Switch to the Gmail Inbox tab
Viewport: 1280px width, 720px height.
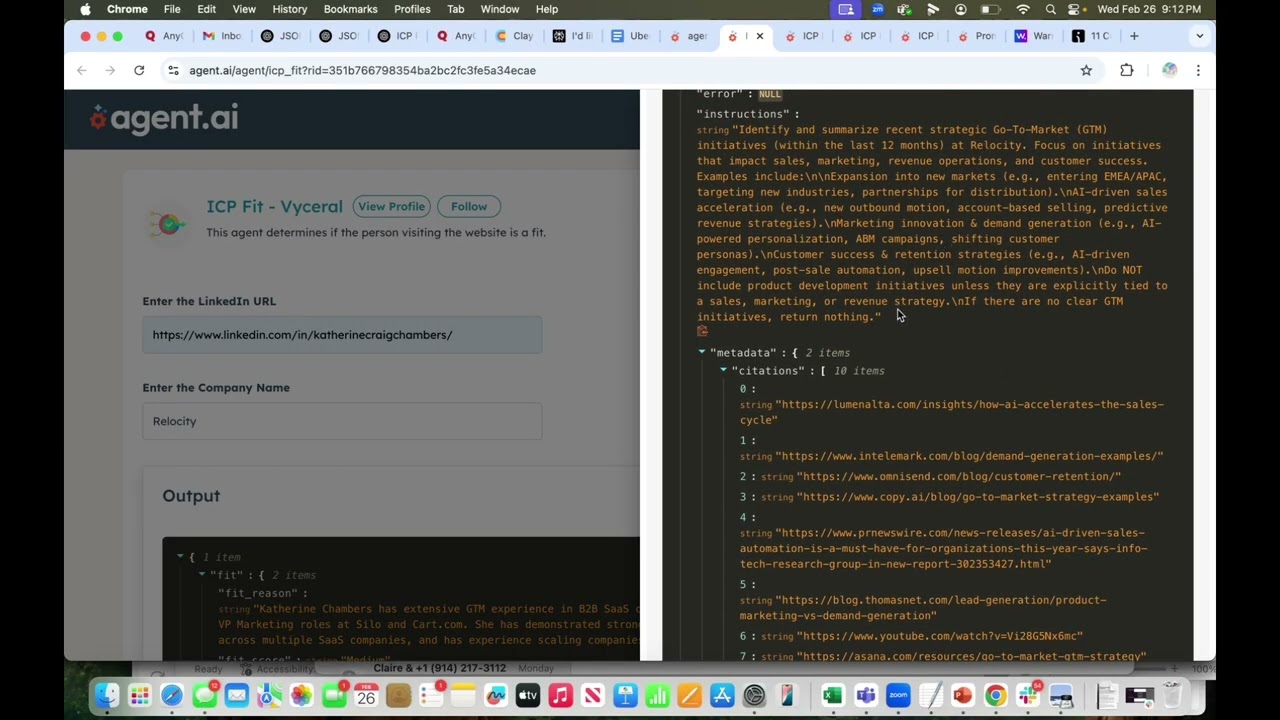(x=222, y=36)
